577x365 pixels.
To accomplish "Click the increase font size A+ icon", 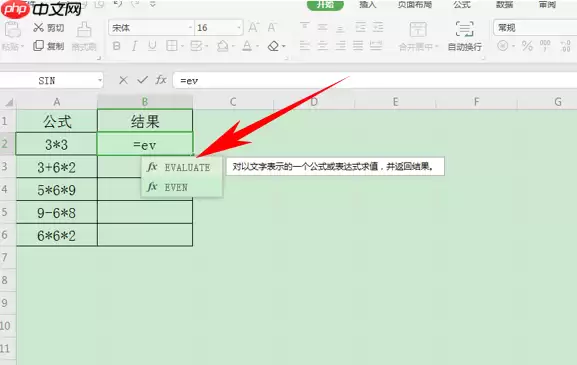I will tap(253, 28).
